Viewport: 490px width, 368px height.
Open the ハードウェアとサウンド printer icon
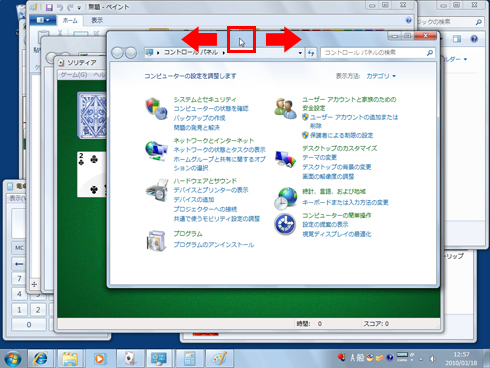pos(157,190)
